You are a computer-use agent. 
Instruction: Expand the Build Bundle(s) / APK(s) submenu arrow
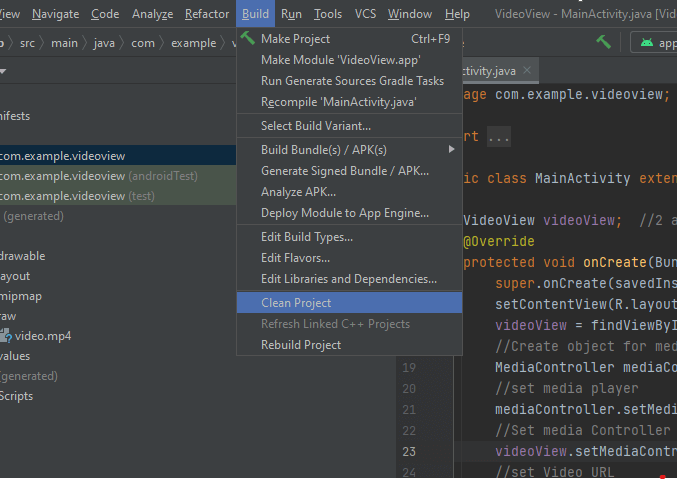click(x=451, y=150)
